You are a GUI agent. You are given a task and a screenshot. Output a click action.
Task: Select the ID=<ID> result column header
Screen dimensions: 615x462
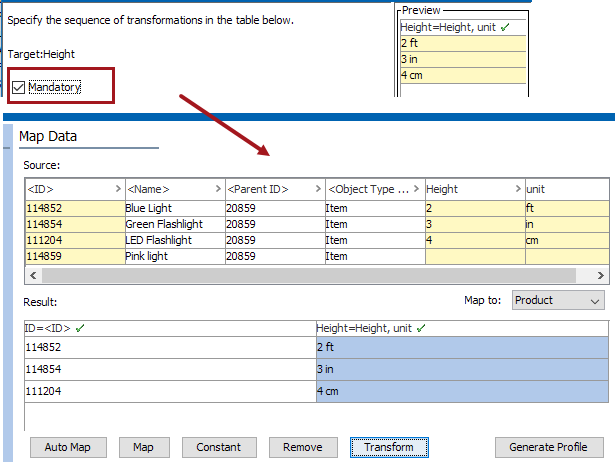[x=170, y=328]
